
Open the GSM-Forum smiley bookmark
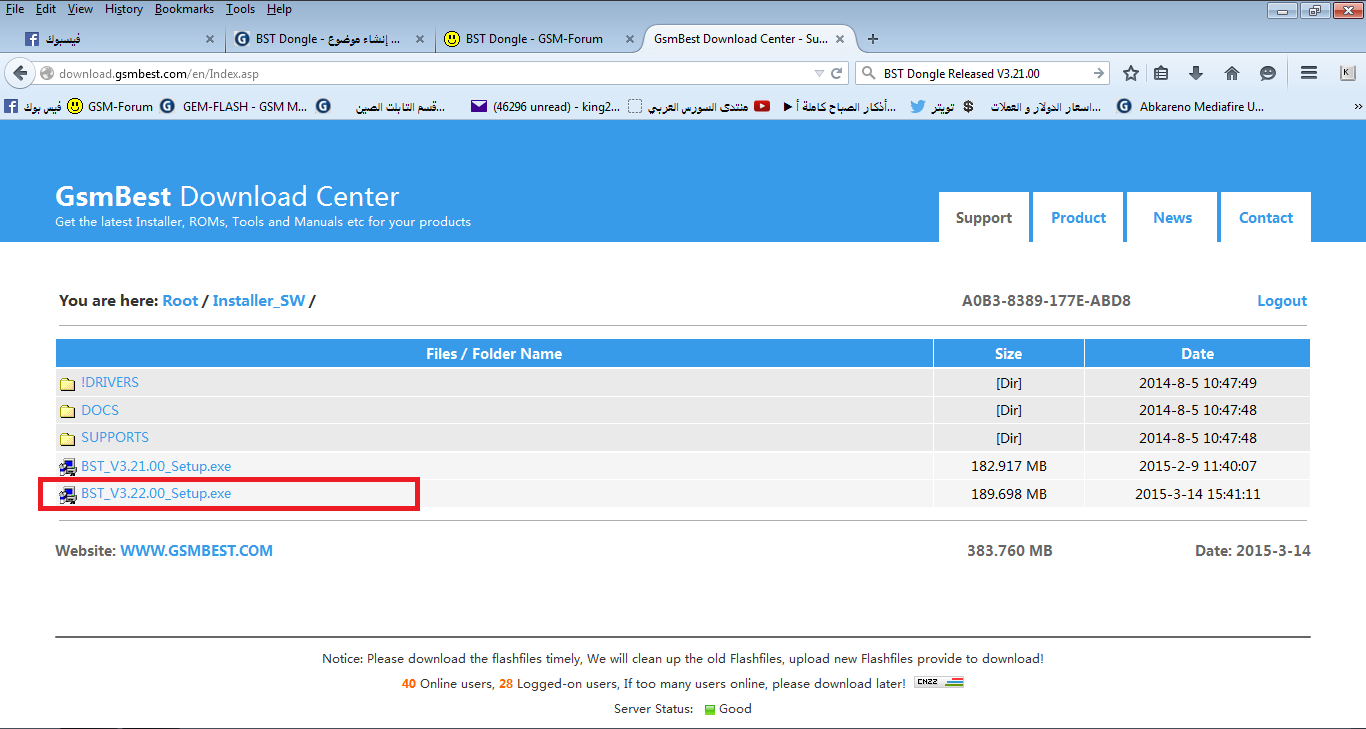(x=110, y=106)
